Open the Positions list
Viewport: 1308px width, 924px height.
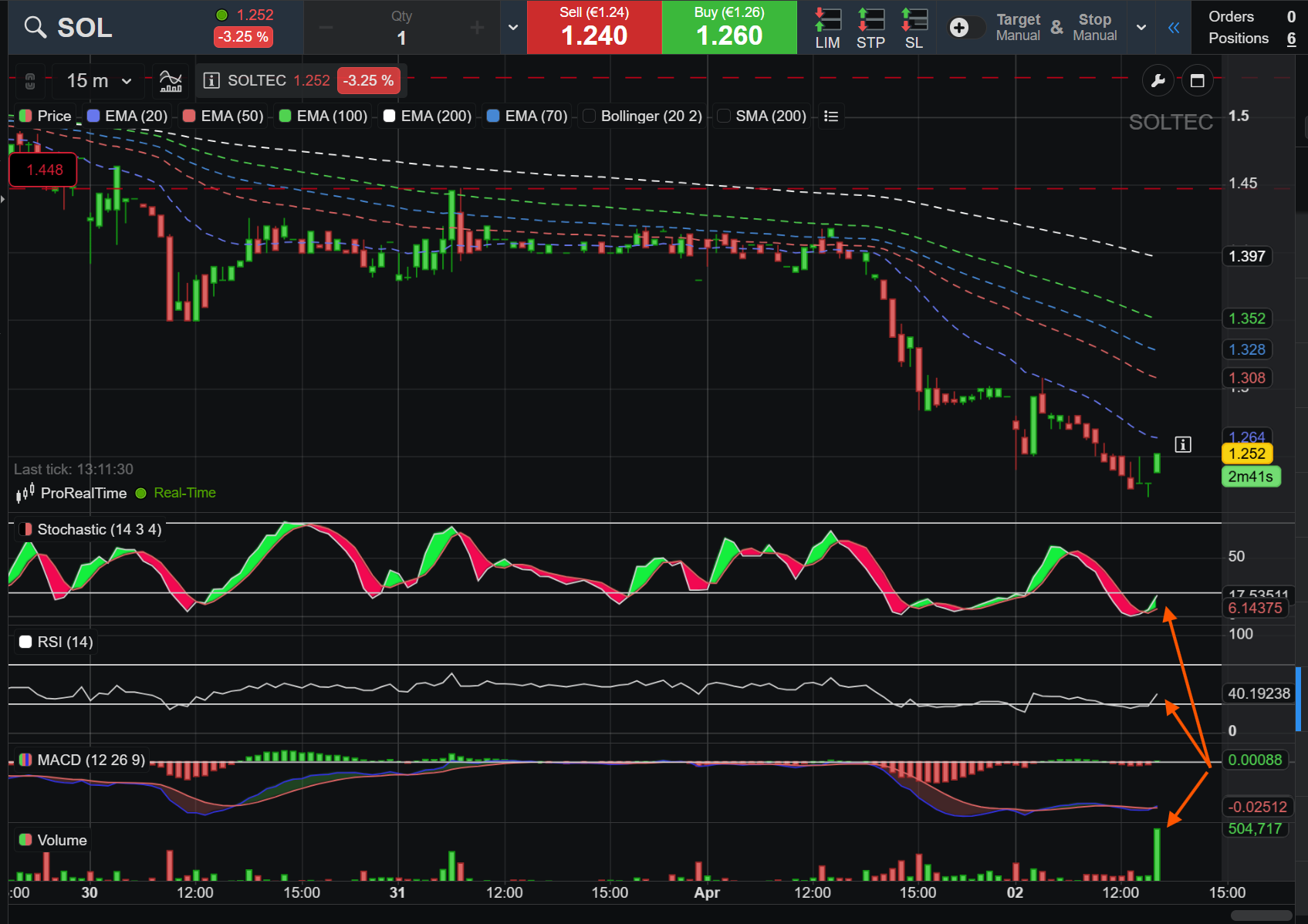(1252, 38)
